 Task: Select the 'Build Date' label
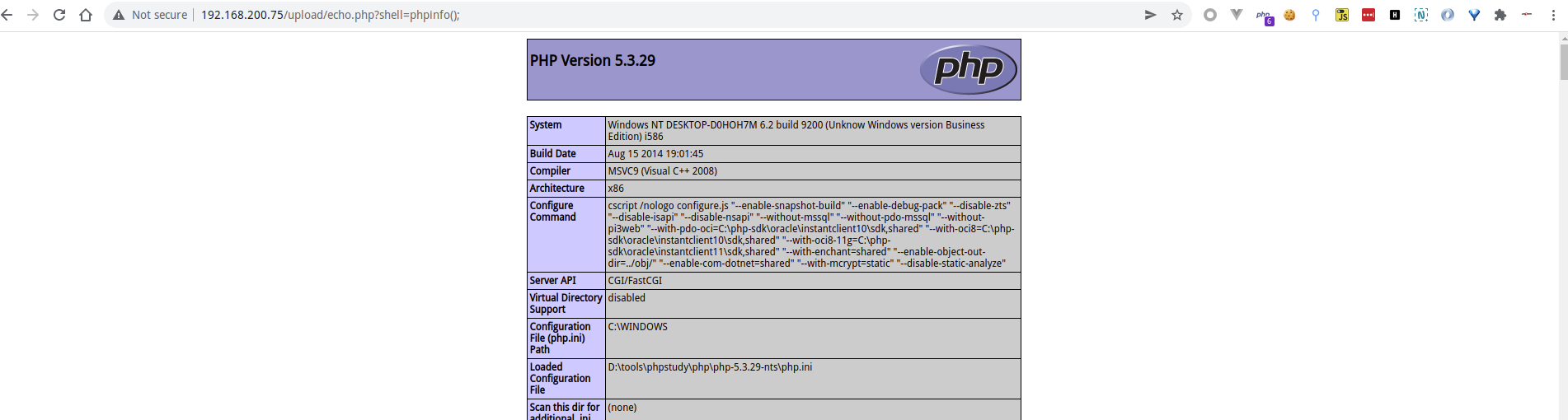coord(552,154)
